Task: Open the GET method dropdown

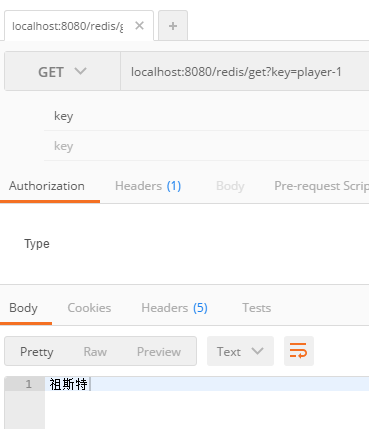Action: [62, 71]
